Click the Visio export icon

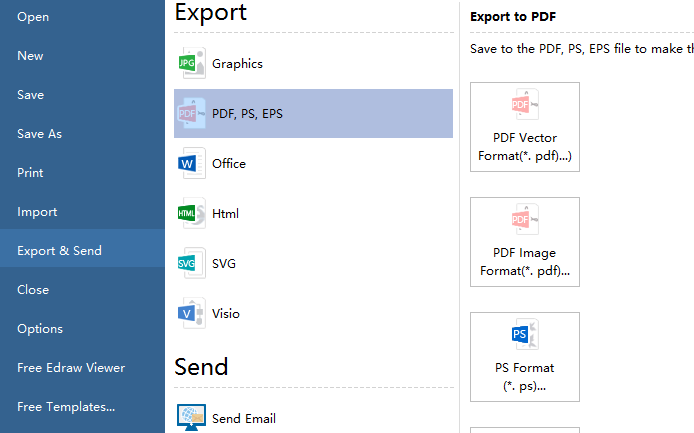[x=190, y=313]
